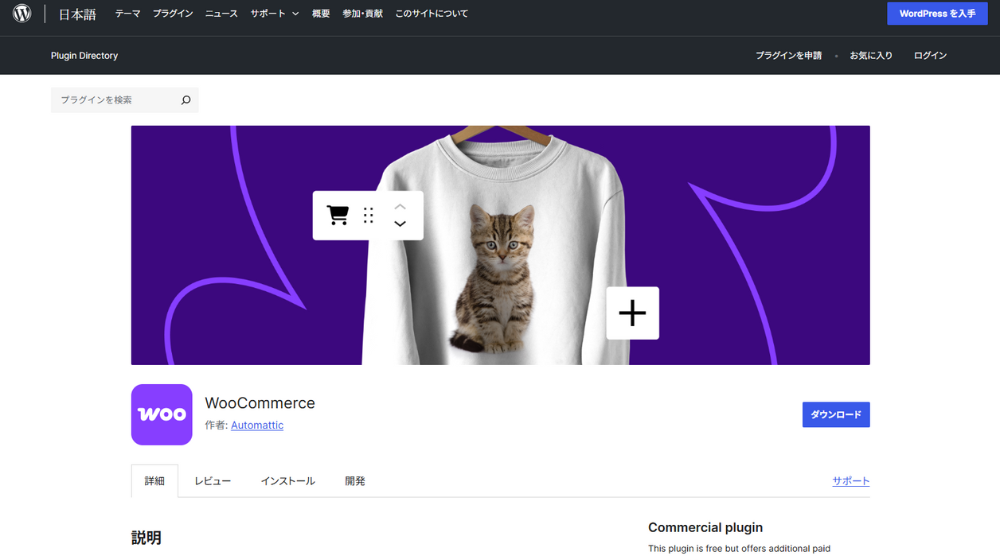Click the 説明 heading
Image resolution: width=1000 pixels, height=560 pixels.
click(146, 538)
